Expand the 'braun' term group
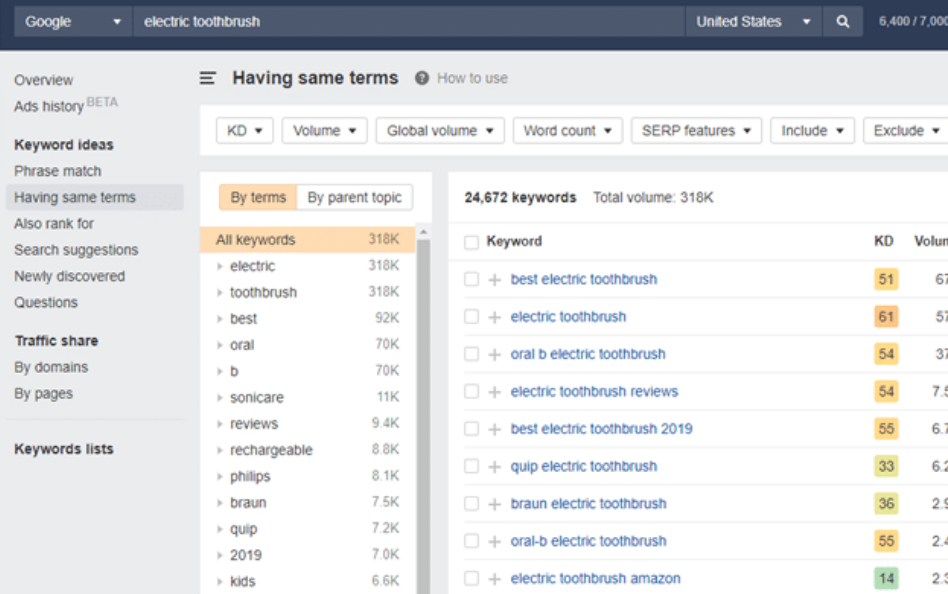948x594 pixels. pyautogui.click(x=220, y=503)
